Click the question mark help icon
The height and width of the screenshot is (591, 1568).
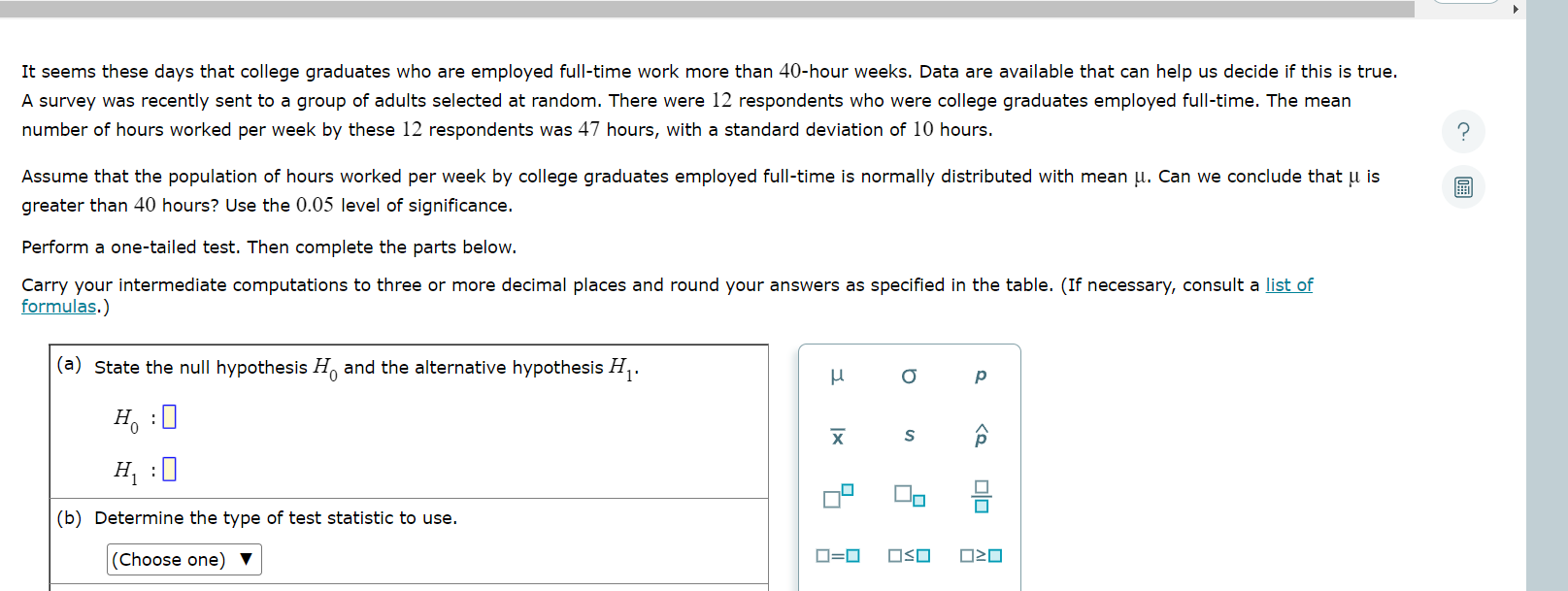1463,132
